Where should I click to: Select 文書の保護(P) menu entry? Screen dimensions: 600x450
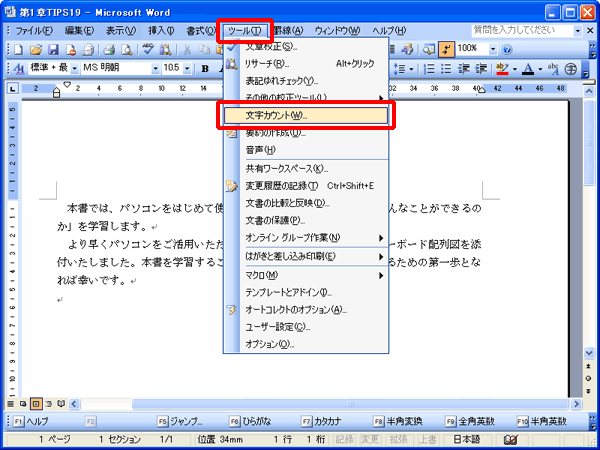(x=306, y=221)
